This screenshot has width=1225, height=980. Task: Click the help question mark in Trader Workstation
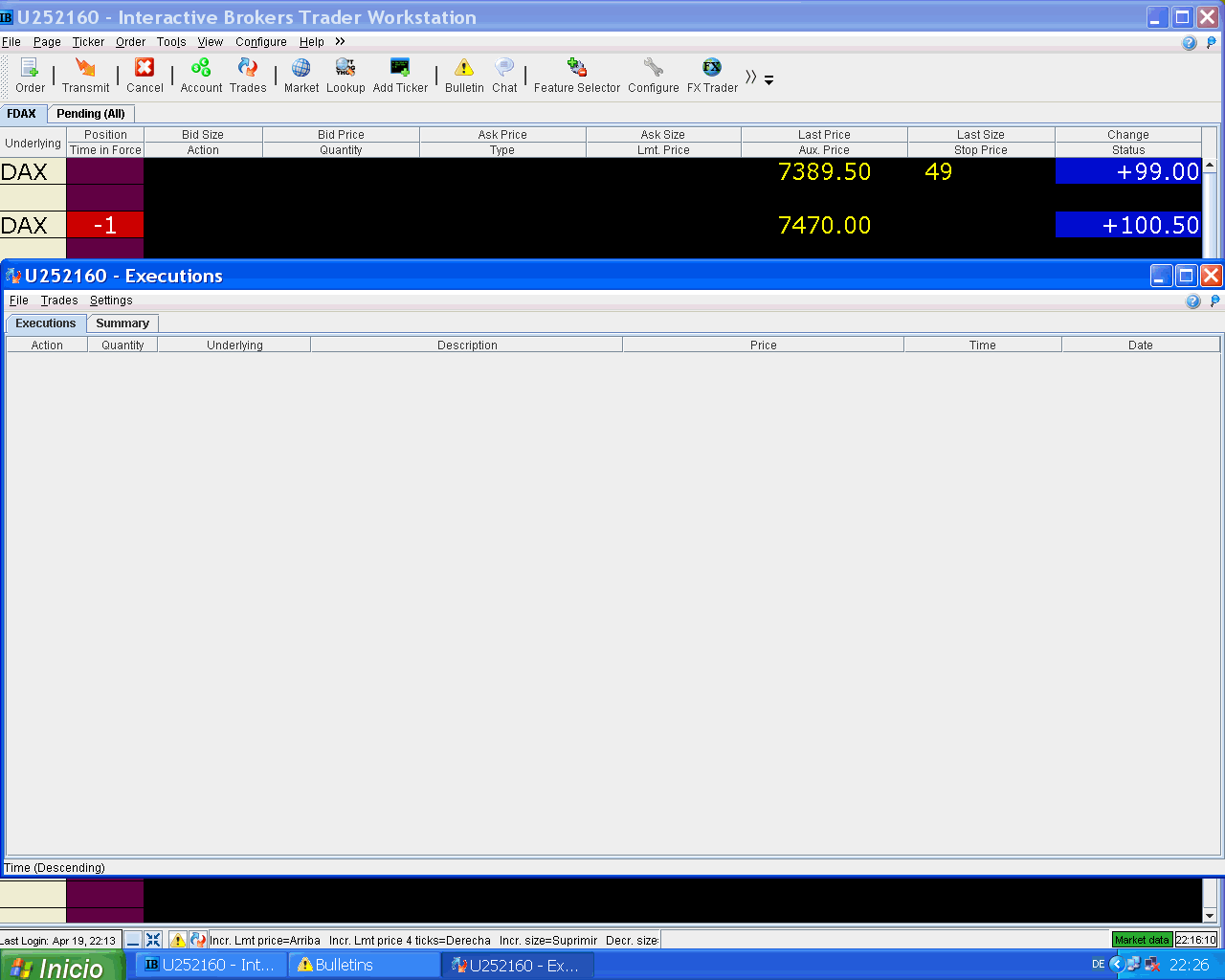pos(1190,43)
